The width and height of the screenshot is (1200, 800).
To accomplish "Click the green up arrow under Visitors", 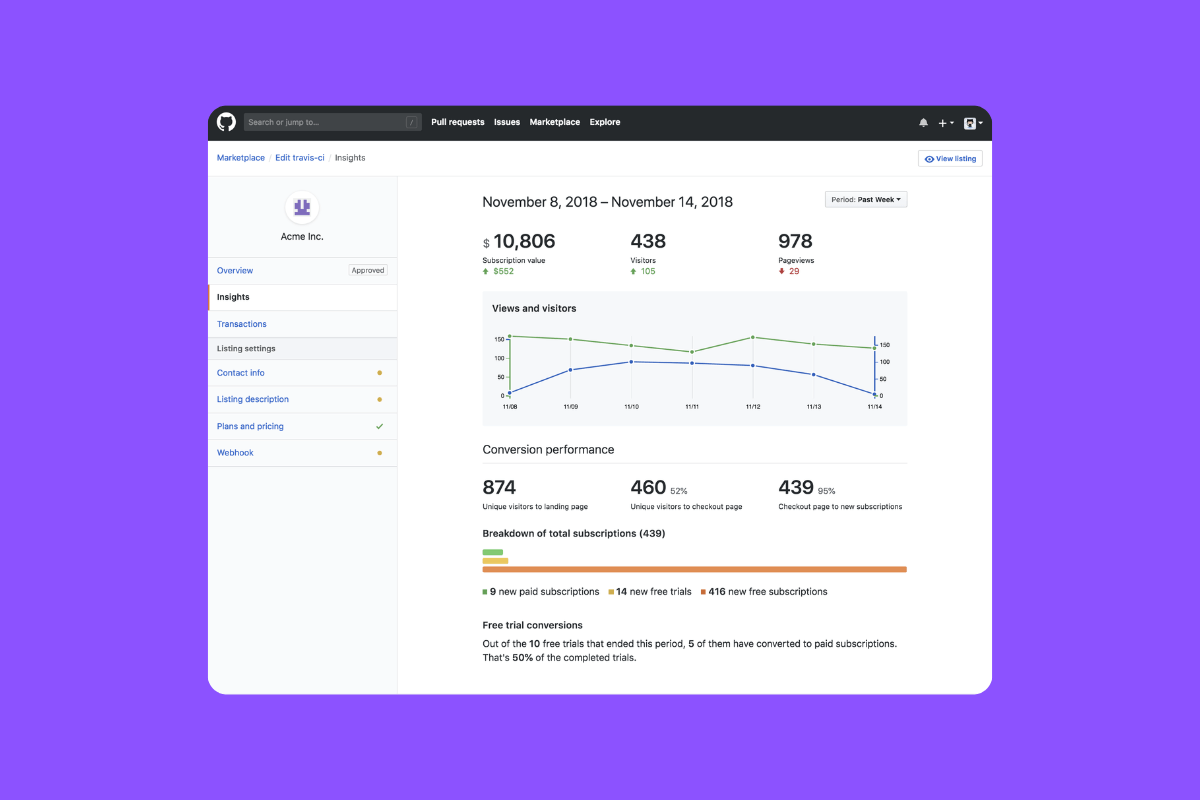I will [x=634, y=270].
